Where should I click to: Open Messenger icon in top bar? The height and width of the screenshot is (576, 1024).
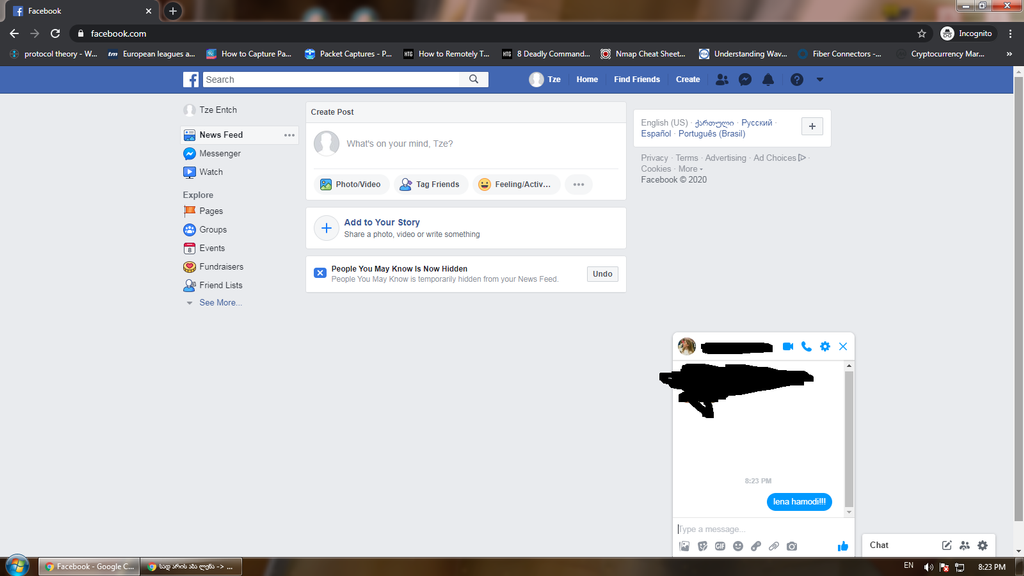(x=744, y=80)
